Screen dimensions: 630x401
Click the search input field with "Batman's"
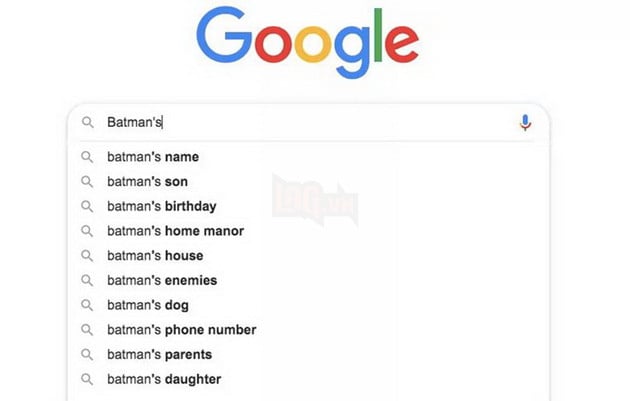pyautogui.click(x=300, y=122)
